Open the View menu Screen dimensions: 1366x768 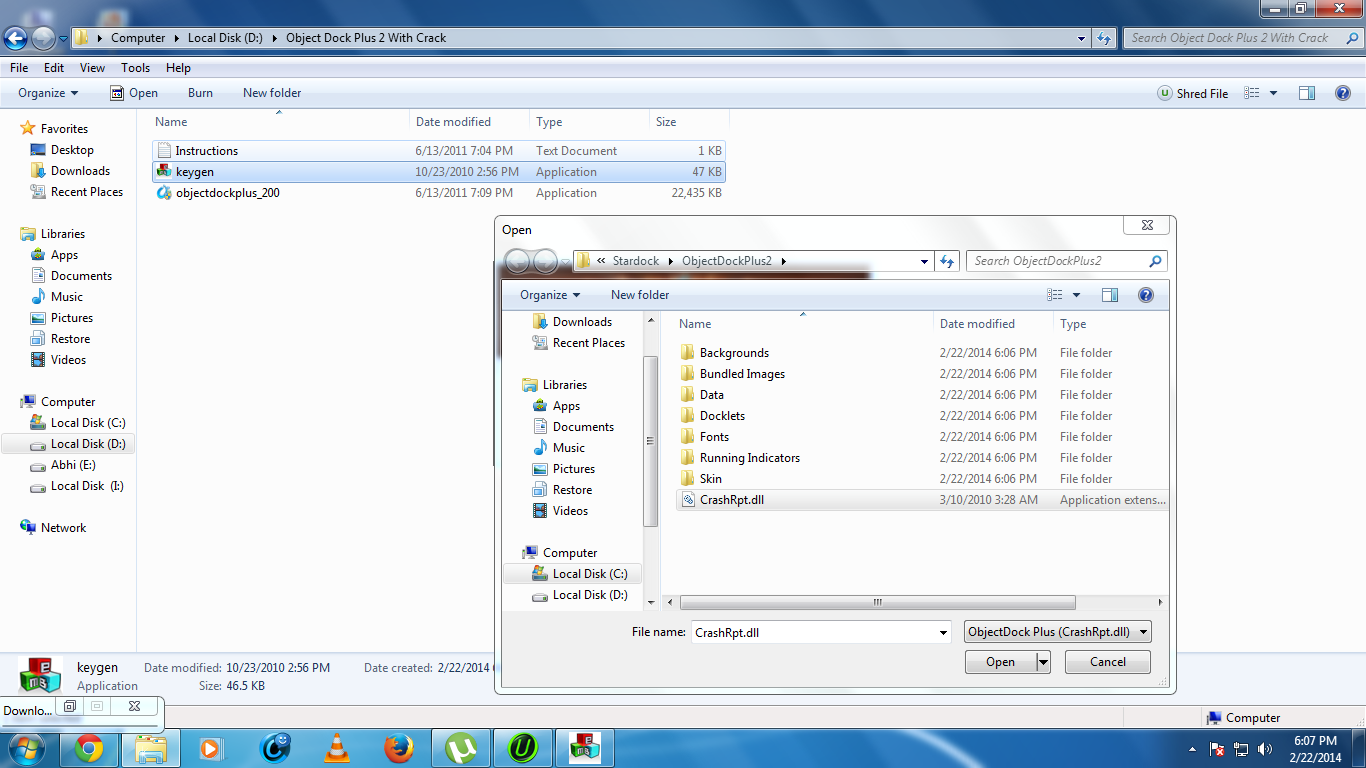pyautogui.click(x=92, y=68)
